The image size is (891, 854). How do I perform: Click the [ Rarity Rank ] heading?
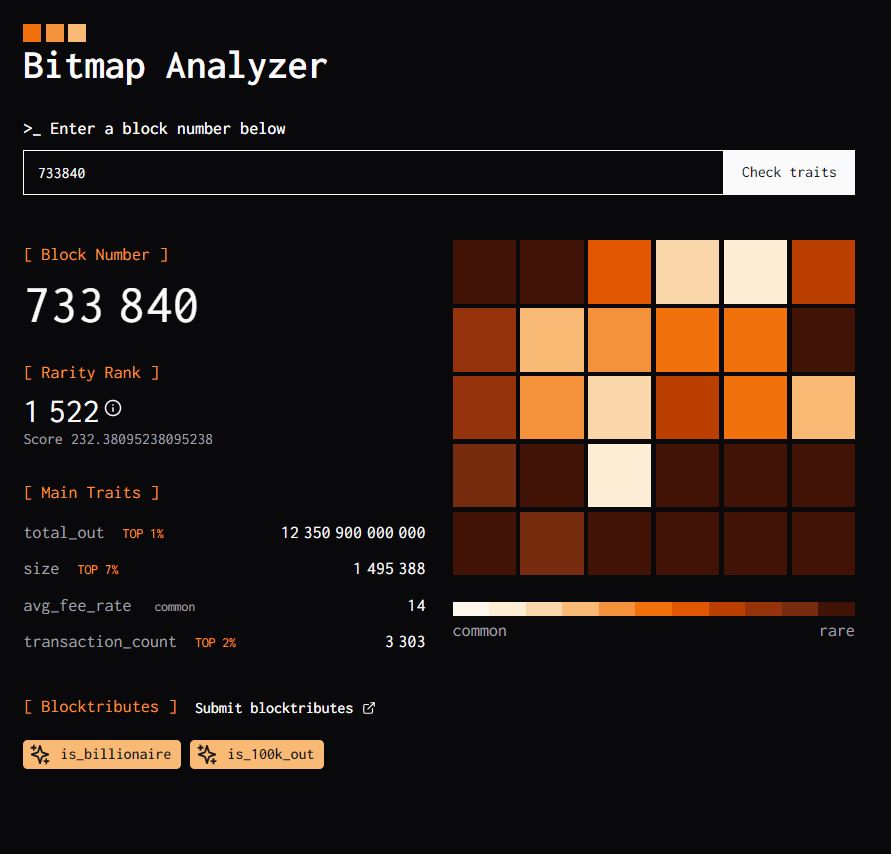coord(91,373)
